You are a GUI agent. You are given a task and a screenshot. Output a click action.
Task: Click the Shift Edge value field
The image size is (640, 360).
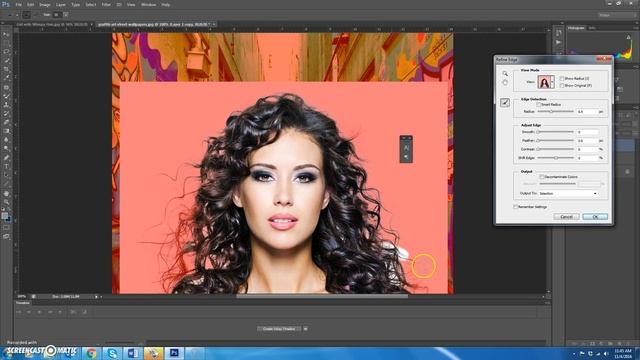(587, 158)
